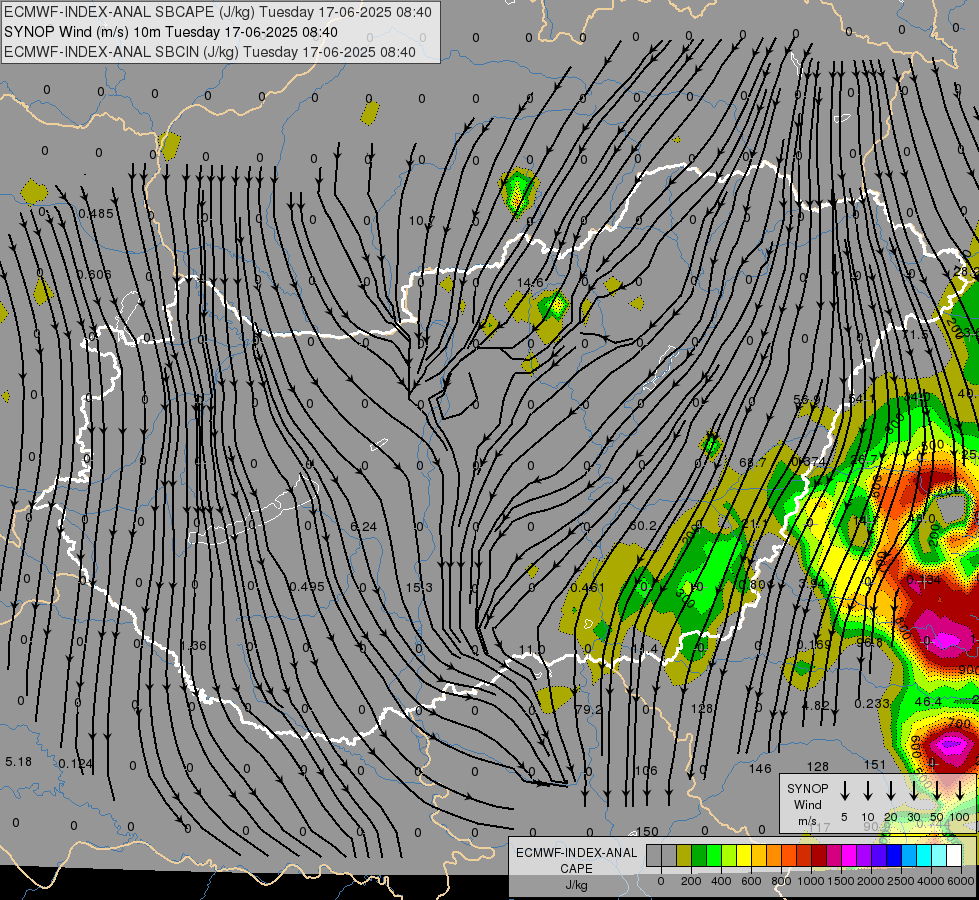The height and width of the screenshot is (900, 979).
Task: Click the '46.4' value on the map
Action: (x=928, y=702)
